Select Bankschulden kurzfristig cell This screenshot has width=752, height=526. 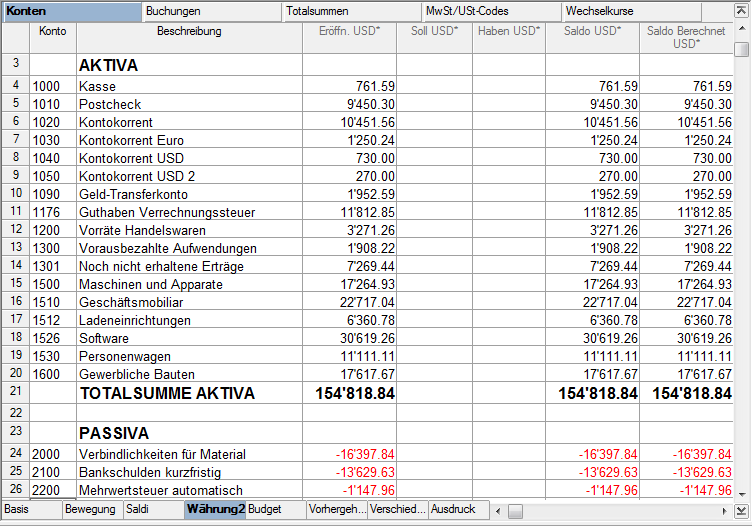[x=189, y=472]
